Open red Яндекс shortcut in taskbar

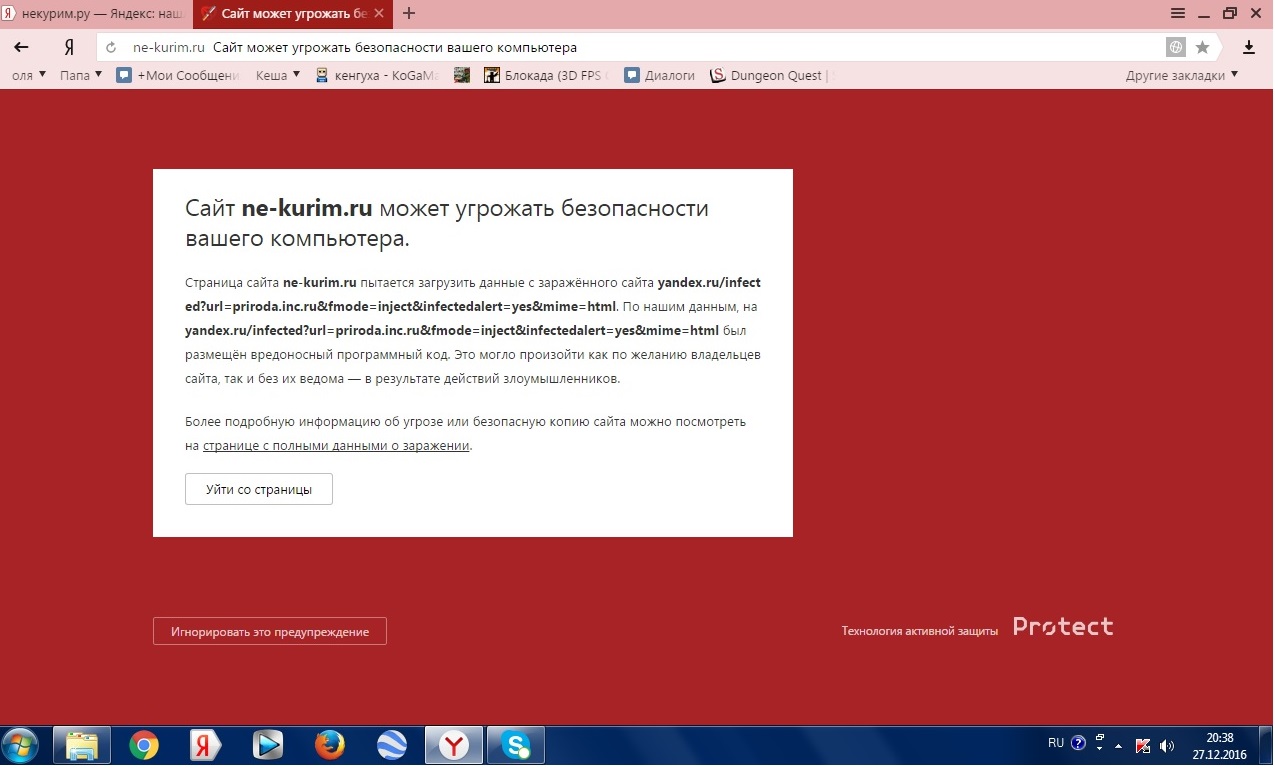(206, 746)
